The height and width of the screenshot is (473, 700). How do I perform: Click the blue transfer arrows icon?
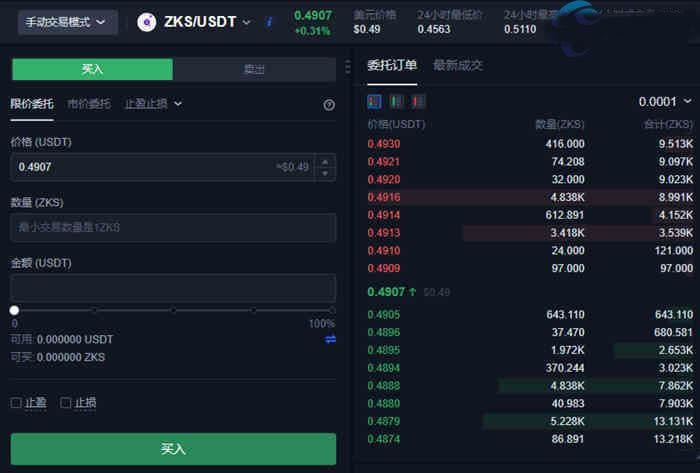(x=330, y=339)
